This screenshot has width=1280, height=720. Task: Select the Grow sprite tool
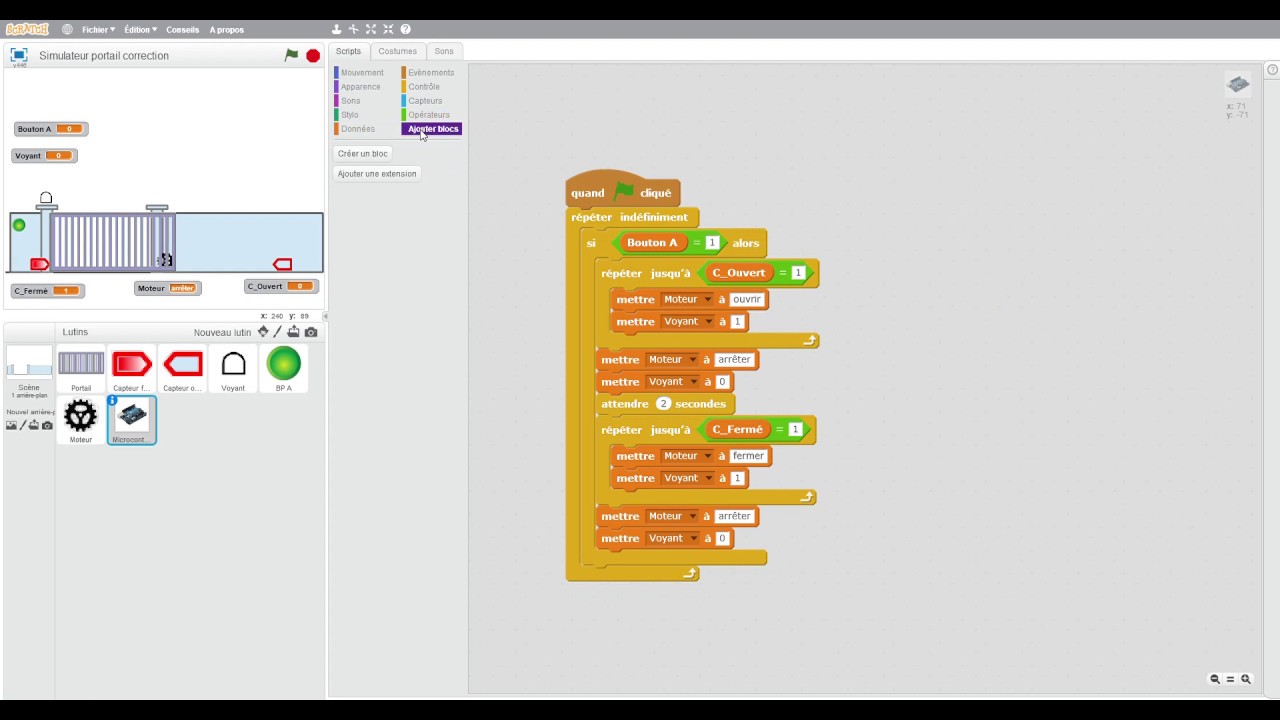(371, 29)
